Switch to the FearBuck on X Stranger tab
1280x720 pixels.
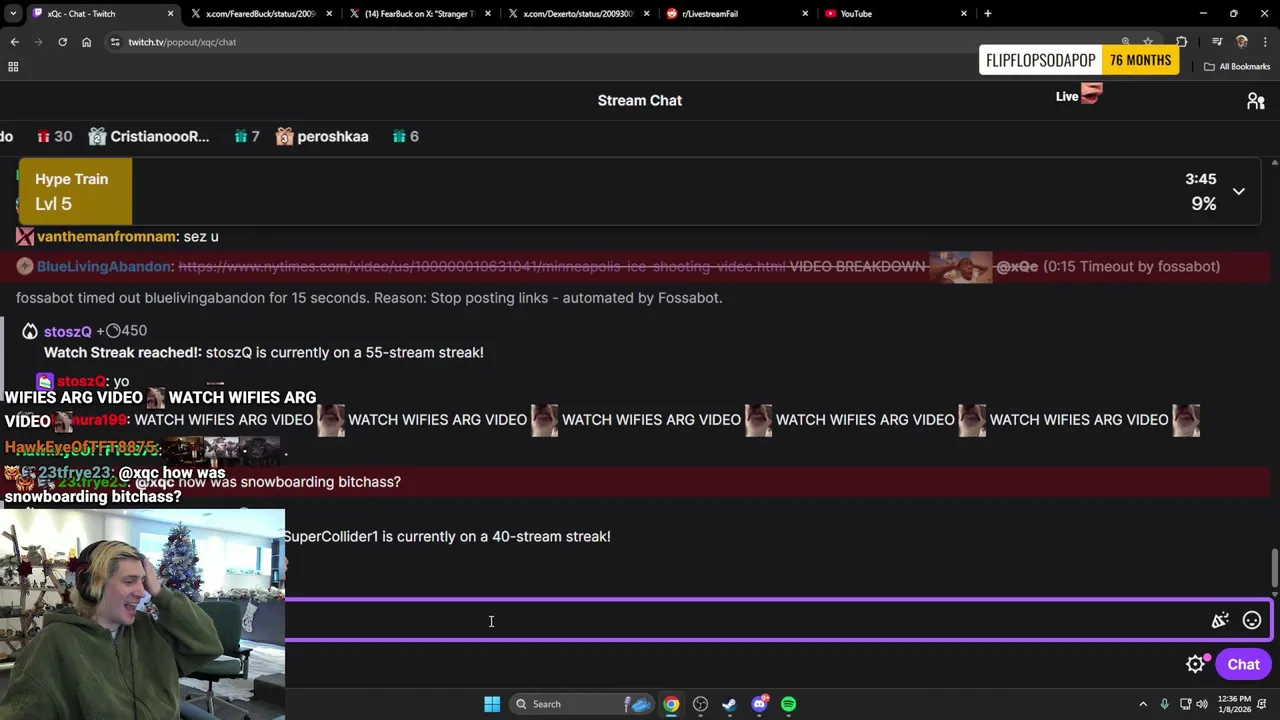420,14
